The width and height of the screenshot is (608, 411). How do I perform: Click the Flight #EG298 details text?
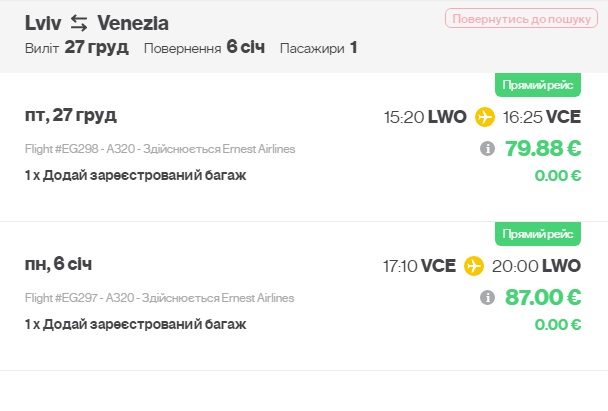pyautogui.click(x=160, y=149)
